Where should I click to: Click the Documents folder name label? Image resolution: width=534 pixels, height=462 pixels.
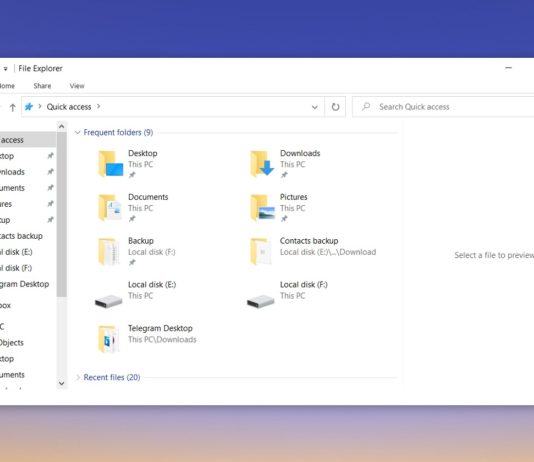(x=148, y=197)
